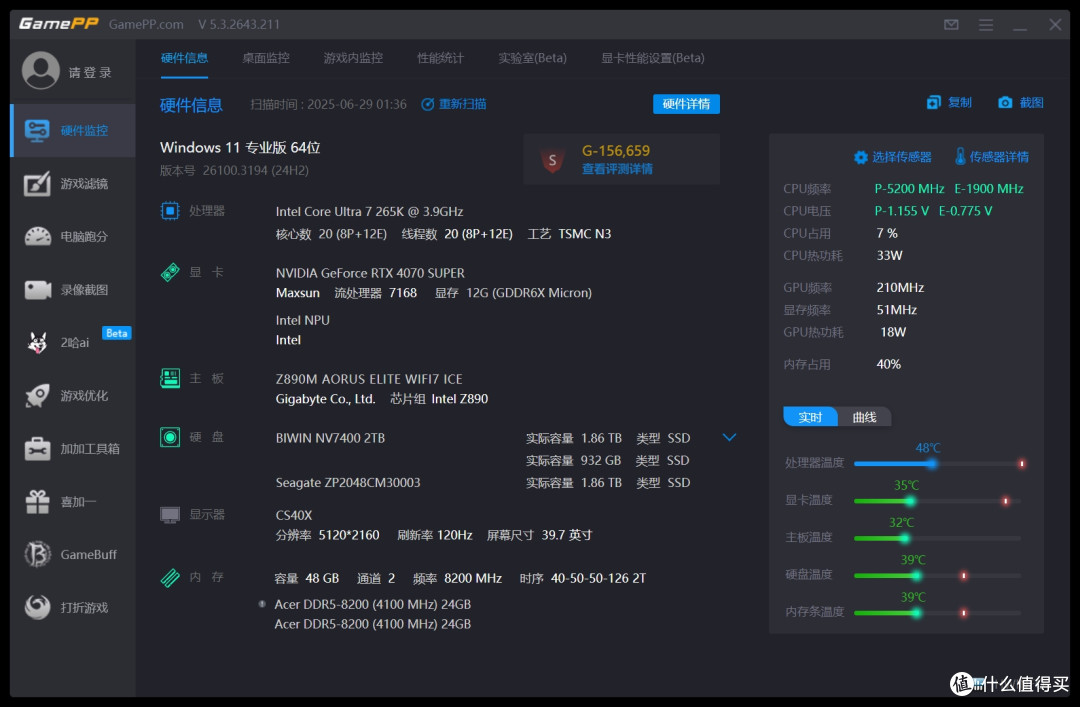Select the 游戏内监控 tab
Viewport: 1080px width, 707px height.
click(353, 58)
